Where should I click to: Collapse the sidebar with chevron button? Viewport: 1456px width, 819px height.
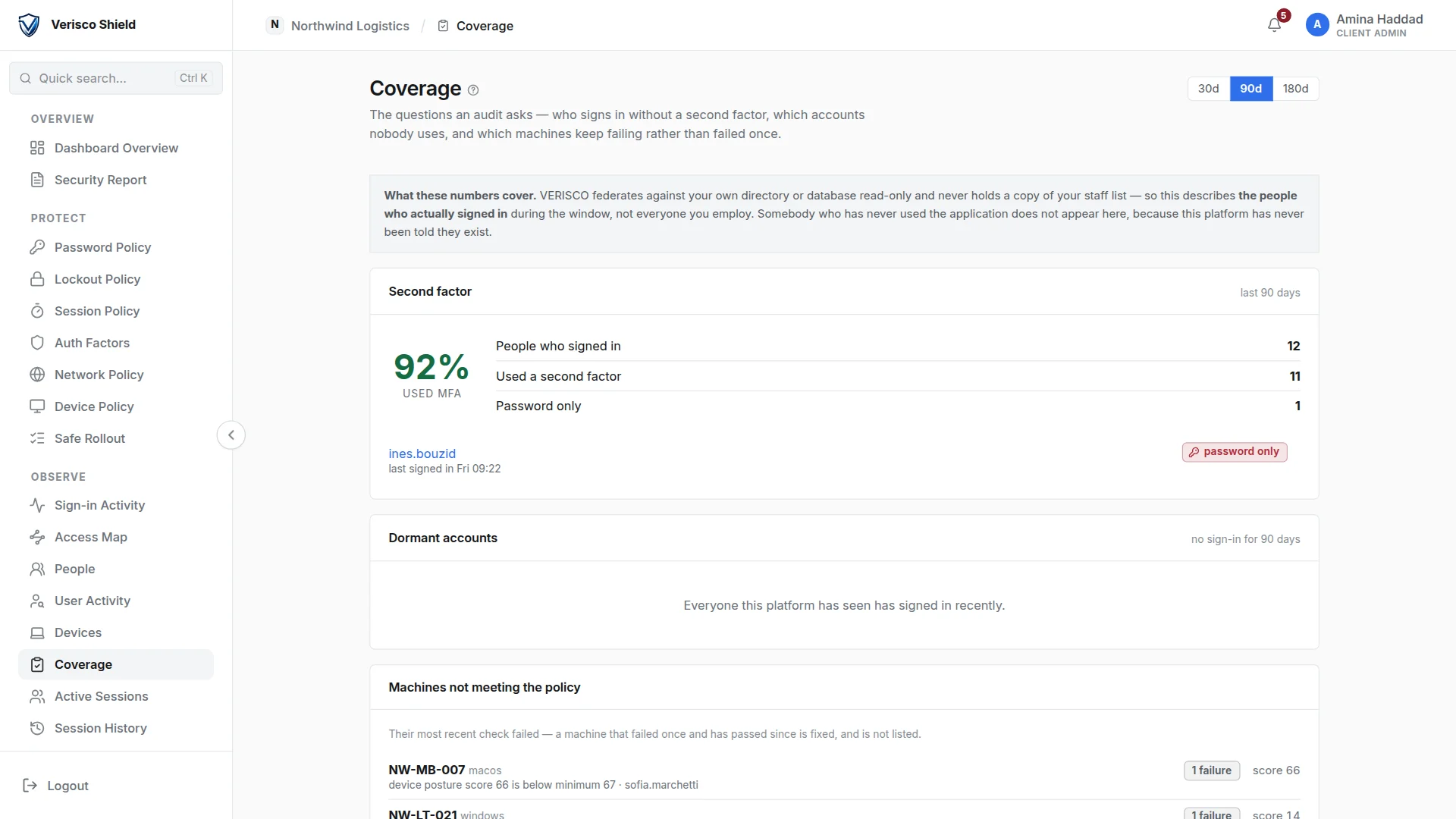coord(231,435)
